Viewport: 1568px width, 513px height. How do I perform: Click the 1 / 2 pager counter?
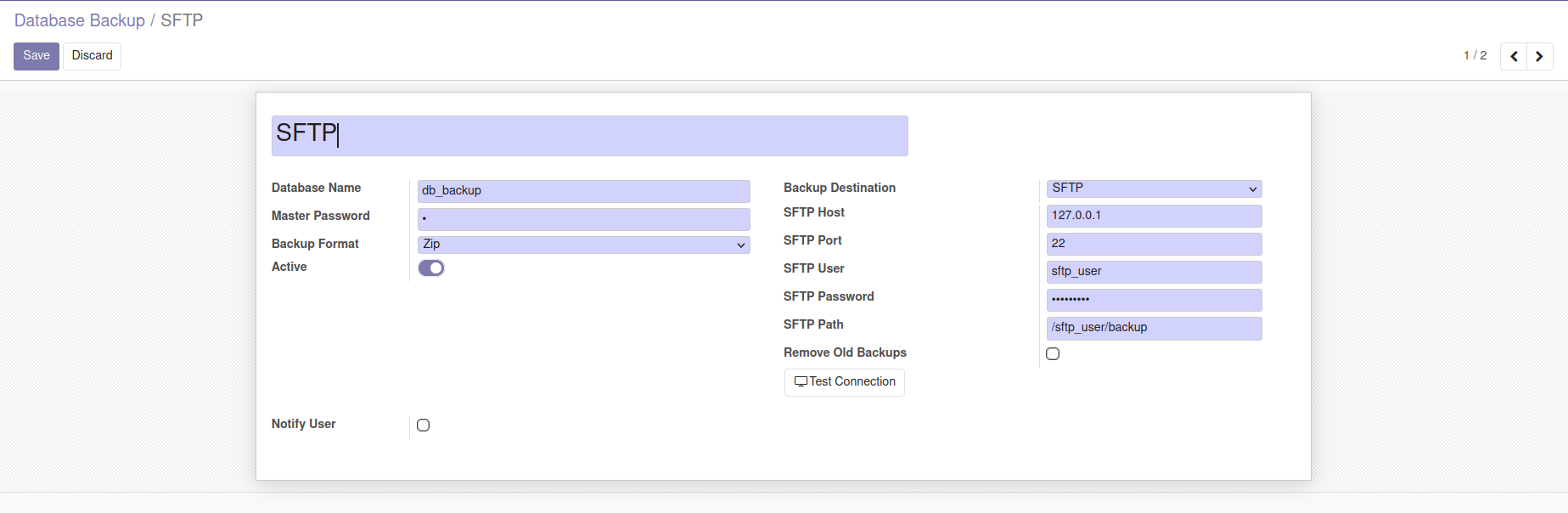(1475, 56)
